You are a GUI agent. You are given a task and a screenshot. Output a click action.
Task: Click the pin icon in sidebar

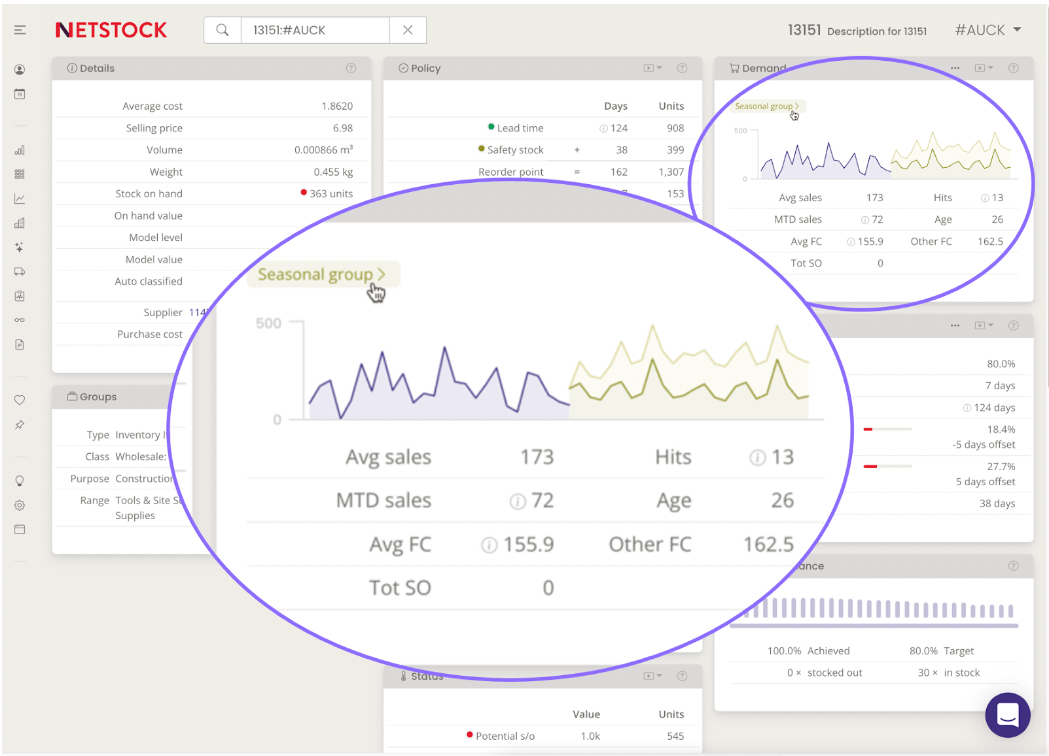click(20, 425)
